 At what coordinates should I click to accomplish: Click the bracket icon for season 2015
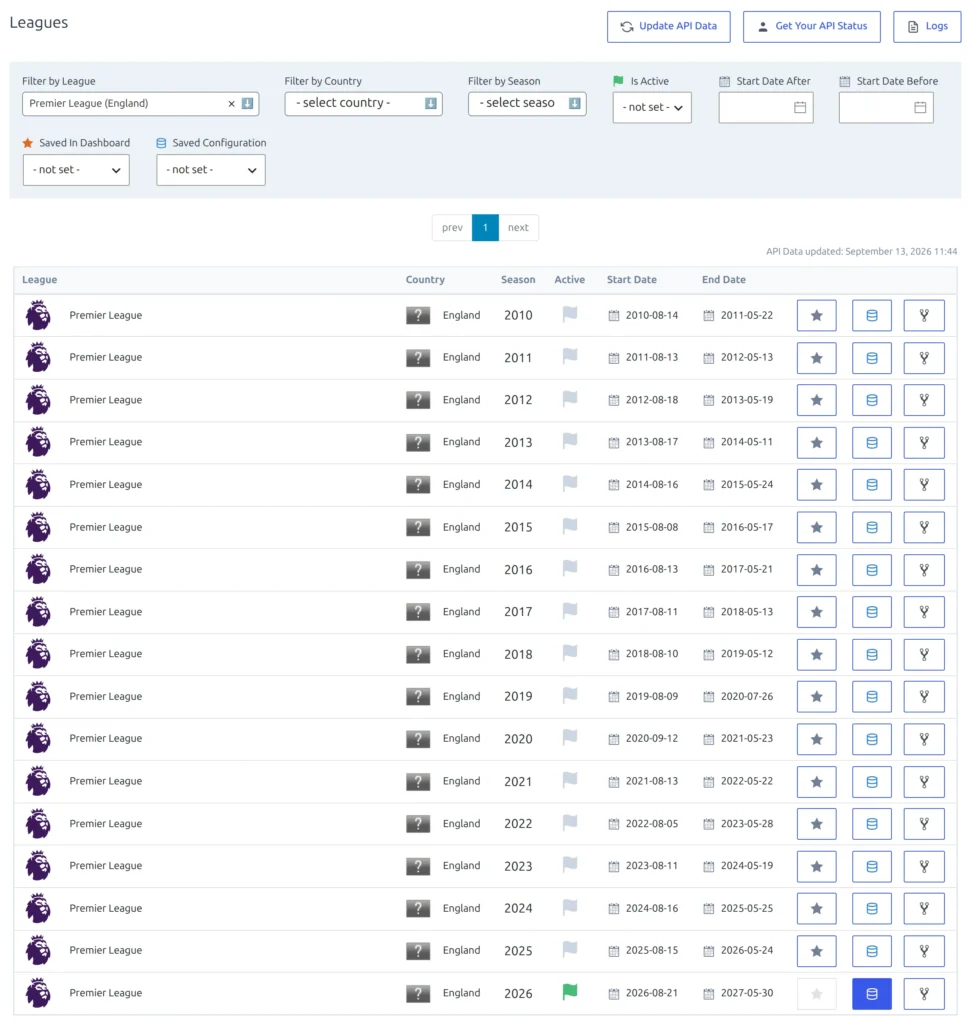point(924,527)
